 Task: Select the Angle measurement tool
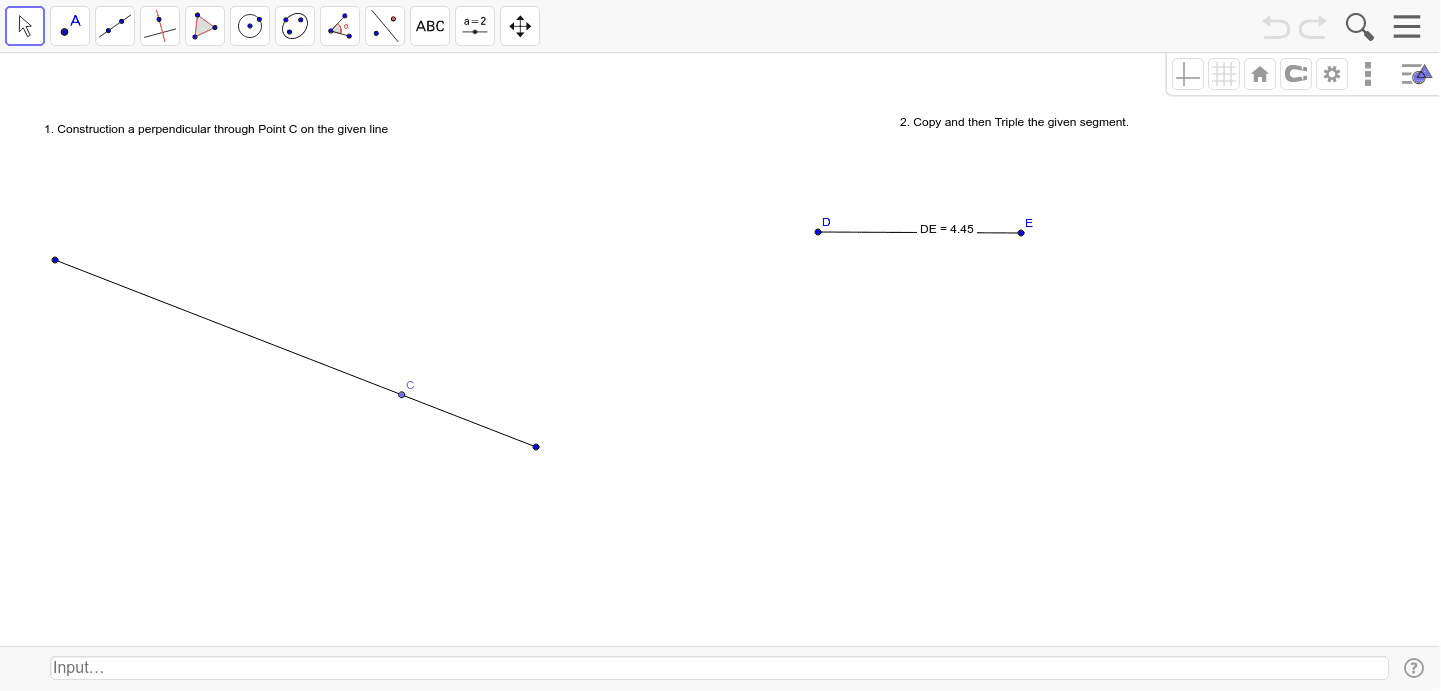[x=340, y=26]
